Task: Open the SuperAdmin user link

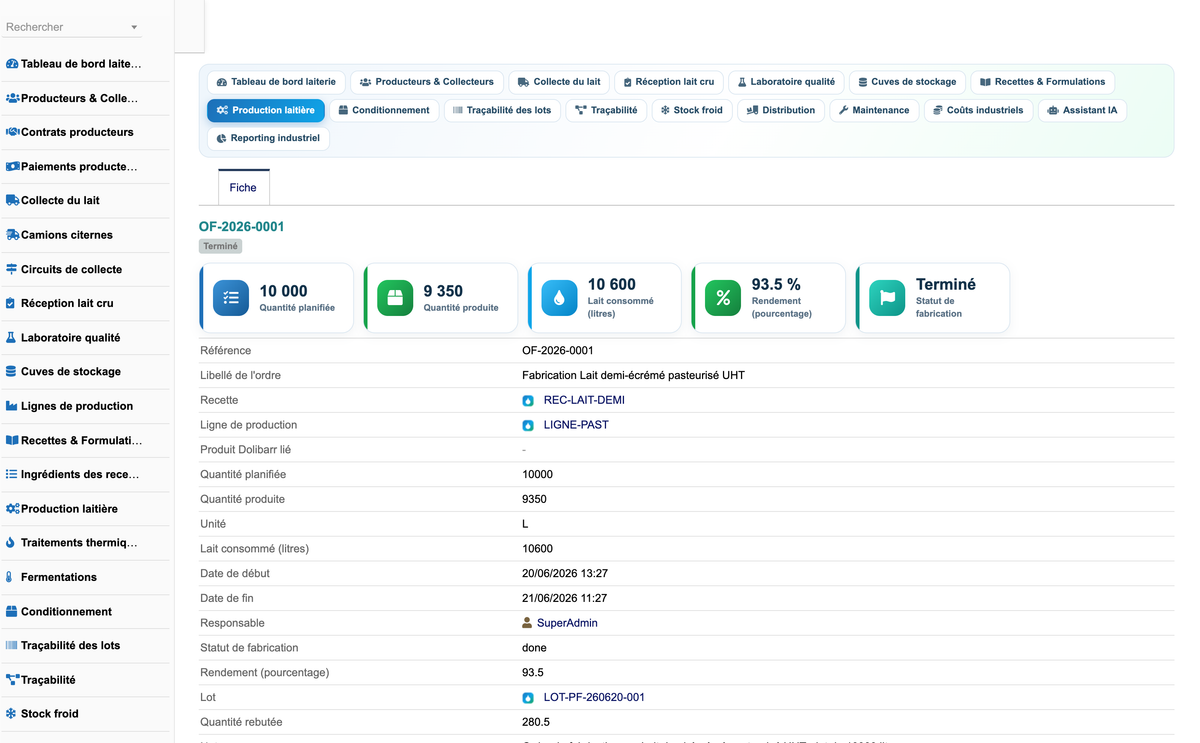Action: coord(567,623)
